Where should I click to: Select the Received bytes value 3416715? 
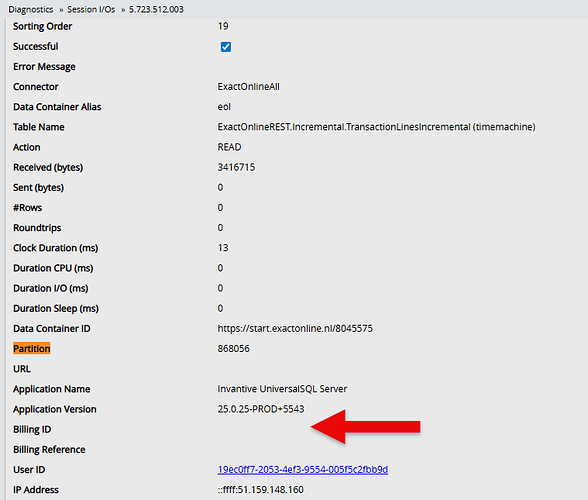pyautogui.click(x=236, y=167)
